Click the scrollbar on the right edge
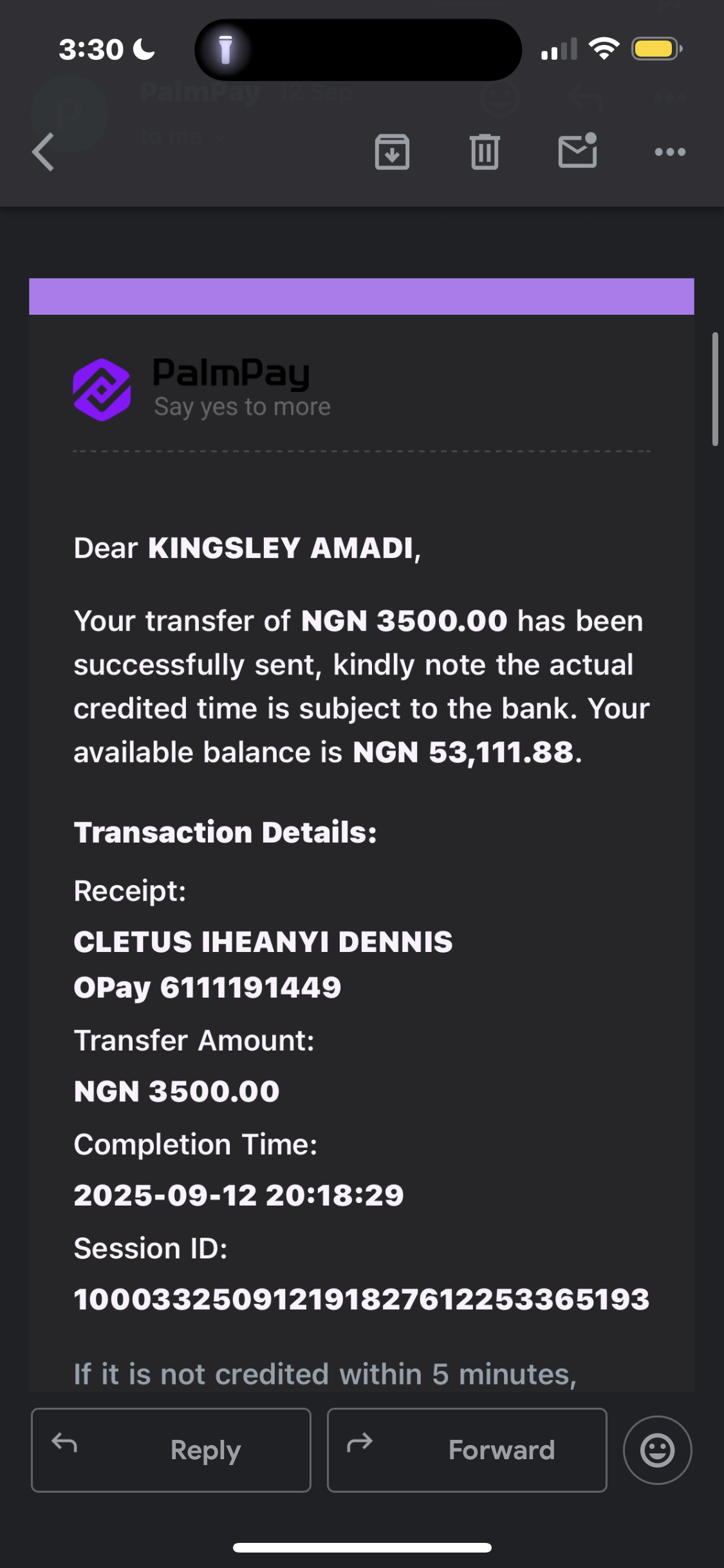Image resolution: width=724 pixels, height=1568 pixels. click(x=714, y=389)
